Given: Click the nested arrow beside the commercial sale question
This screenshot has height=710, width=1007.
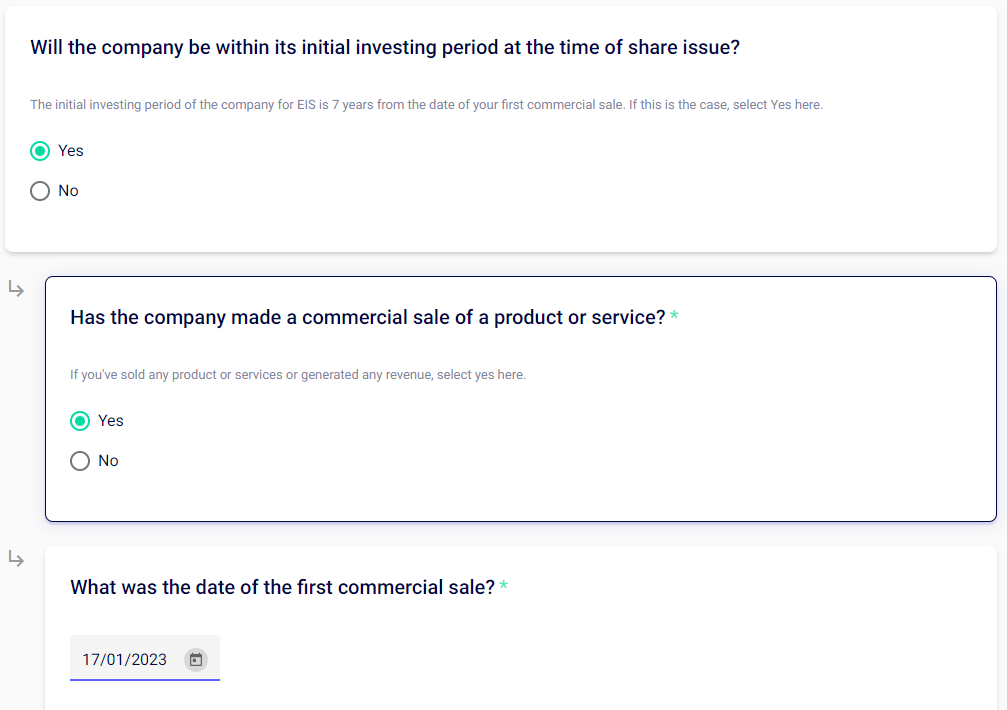Looking at the screenshot, I should 17,289.
